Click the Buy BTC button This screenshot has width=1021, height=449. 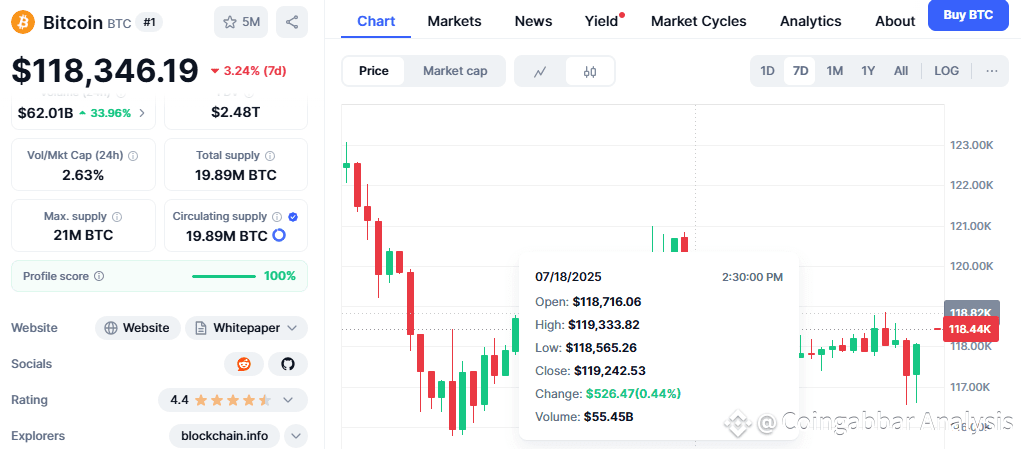(967, 16)
